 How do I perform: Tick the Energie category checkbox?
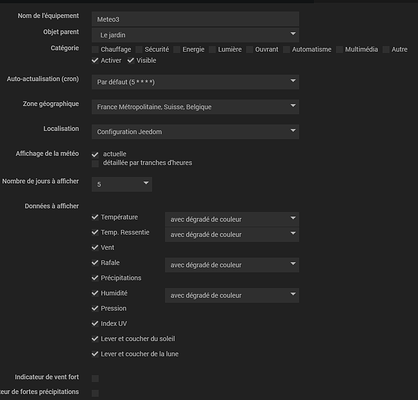(x=177, y=50)
